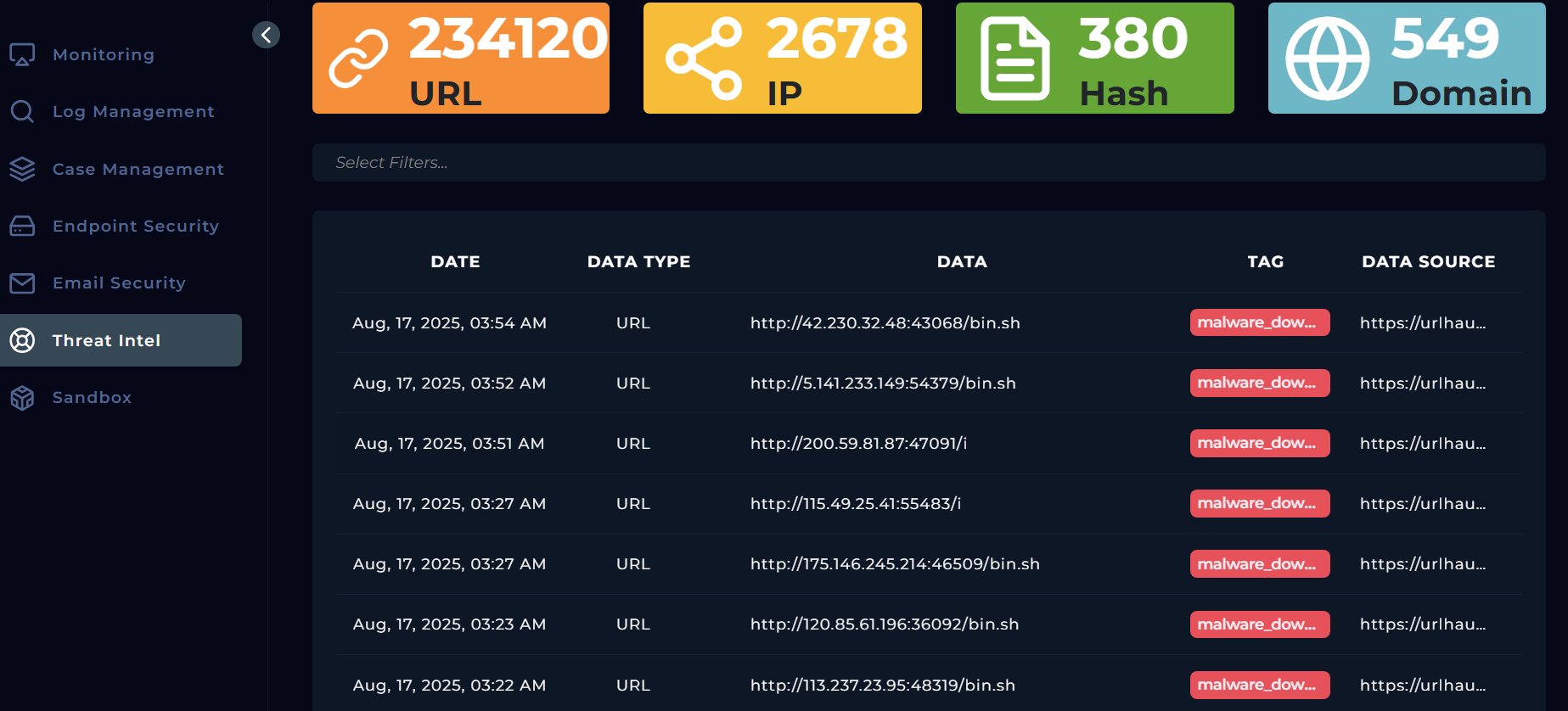The width and height of the screenshot is (1568, 711).
Task: Click the DATA SOURCE column header
Action: [x=1428, y=262]
